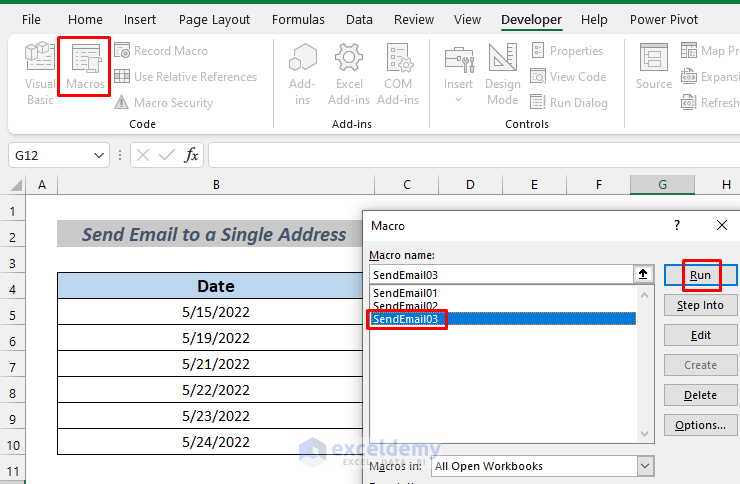This screenshot has height=484, width=740.
Task: Open the Add-ins button
Action: pyautogui.click(x=302, y=74)
